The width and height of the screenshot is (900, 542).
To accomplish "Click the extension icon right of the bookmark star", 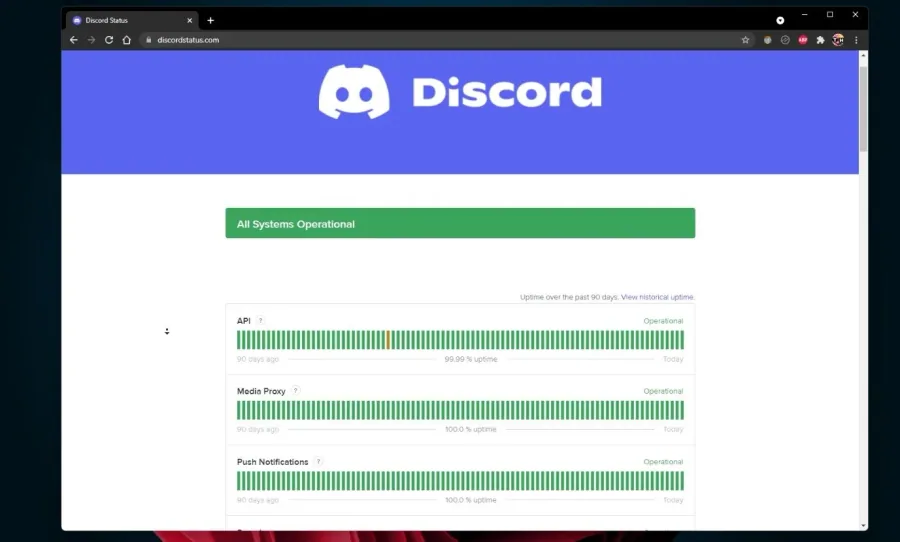I will tap(767, 40).
